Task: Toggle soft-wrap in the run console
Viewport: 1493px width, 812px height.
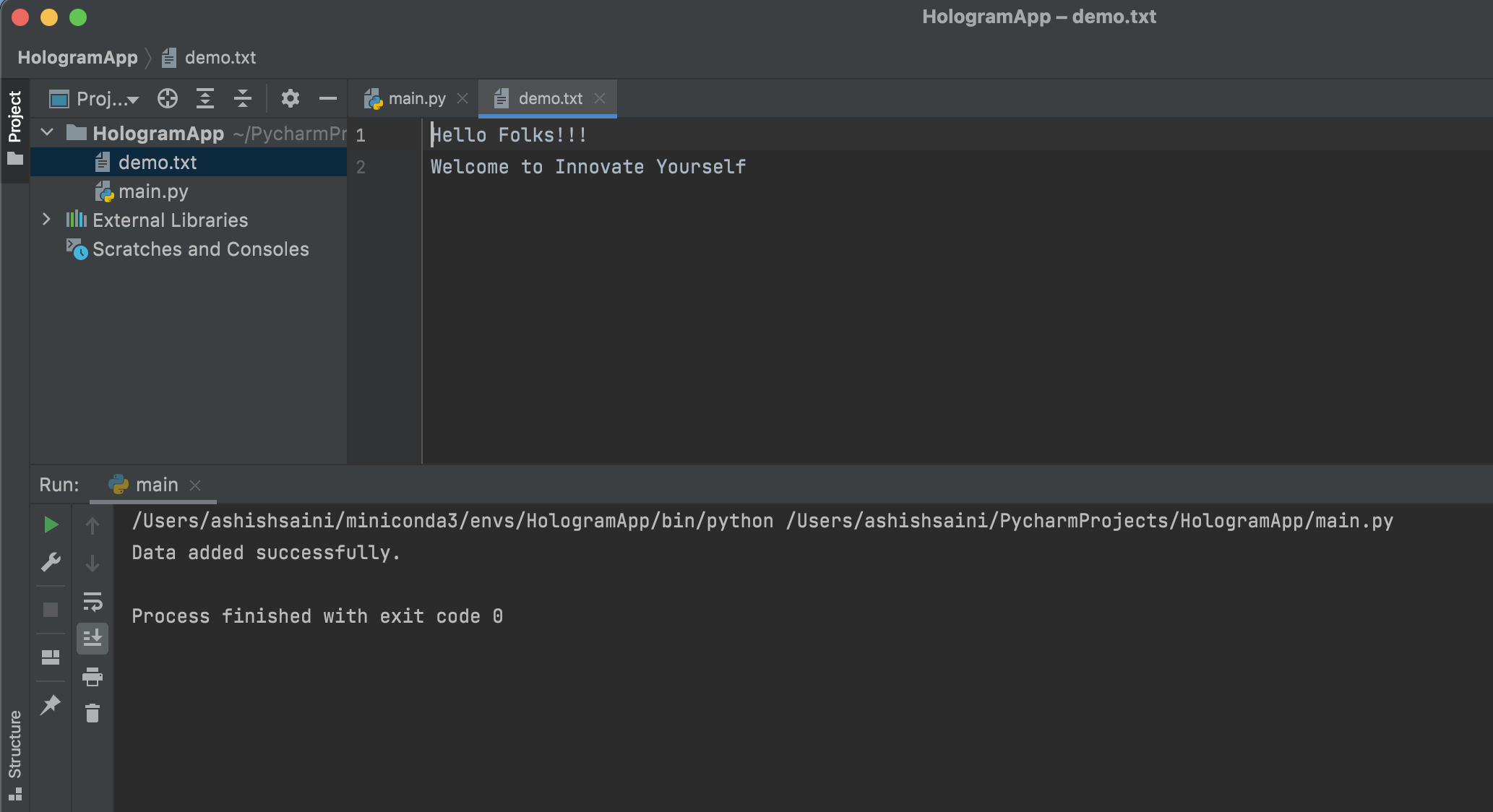Action: 92,602
